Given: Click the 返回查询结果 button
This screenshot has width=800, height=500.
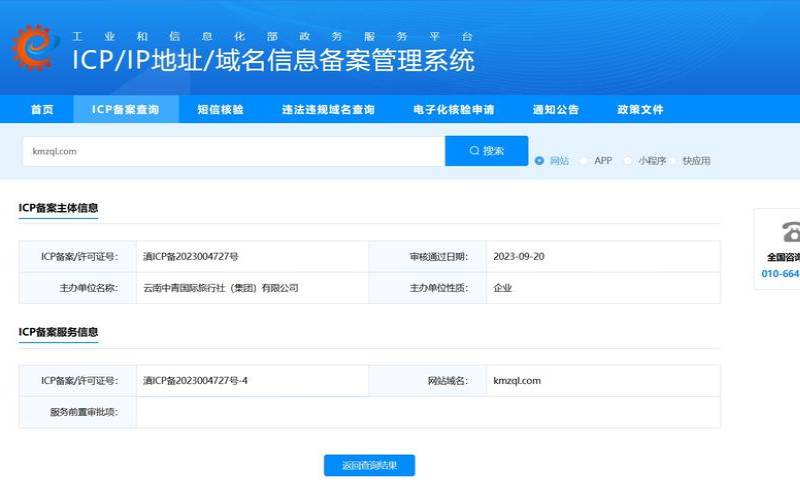Looking at the screenshot, I should tap(369, 465).
